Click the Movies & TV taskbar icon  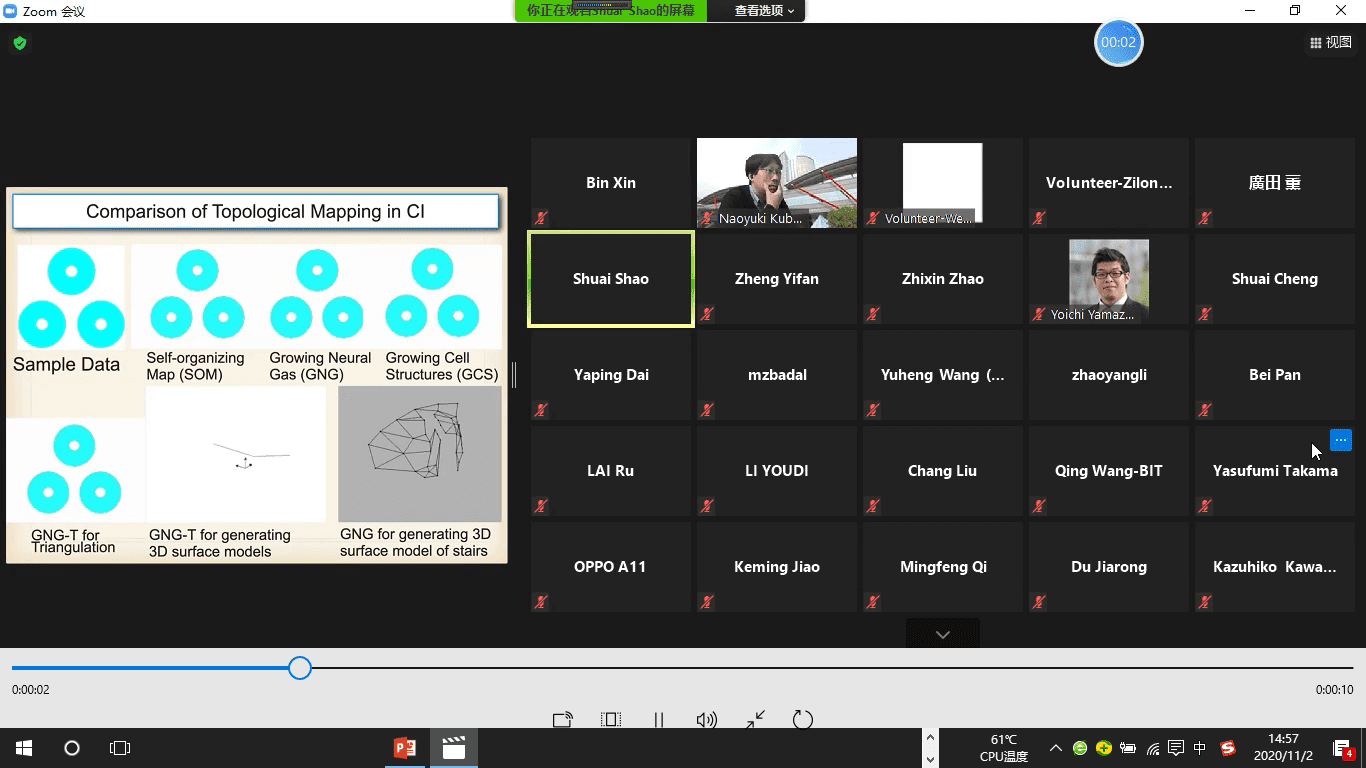pos(454,748)
